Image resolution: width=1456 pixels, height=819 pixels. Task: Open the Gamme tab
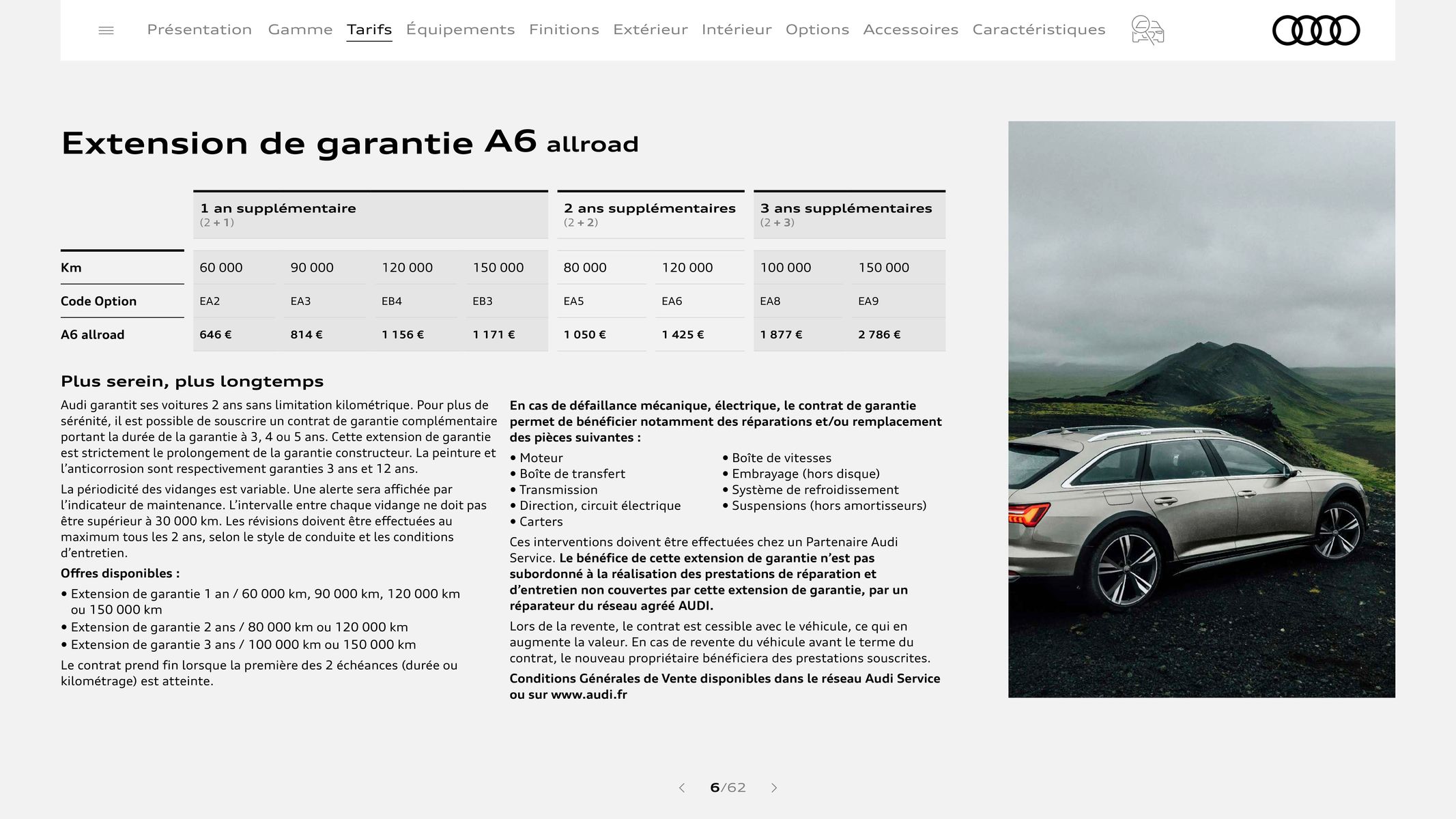(300, 29)
